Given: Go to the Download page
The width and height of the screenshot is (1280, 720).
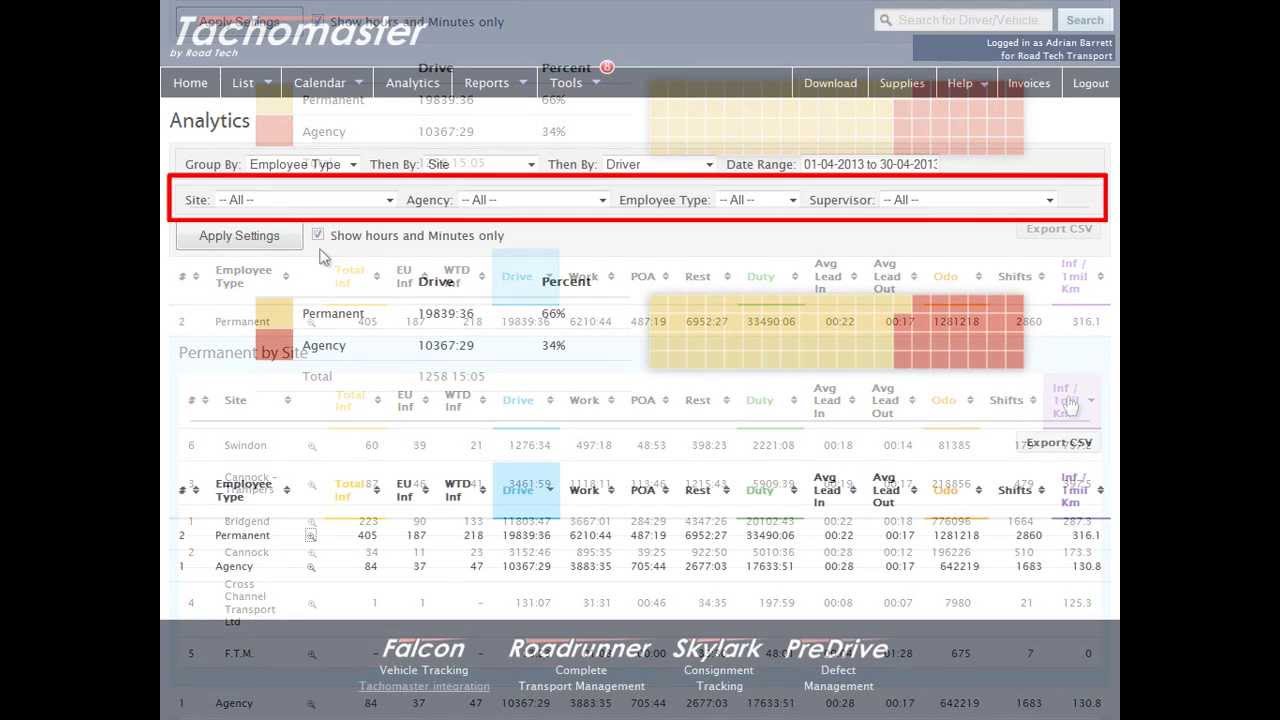Looking at the screenshot, I should tap(830, 83).
